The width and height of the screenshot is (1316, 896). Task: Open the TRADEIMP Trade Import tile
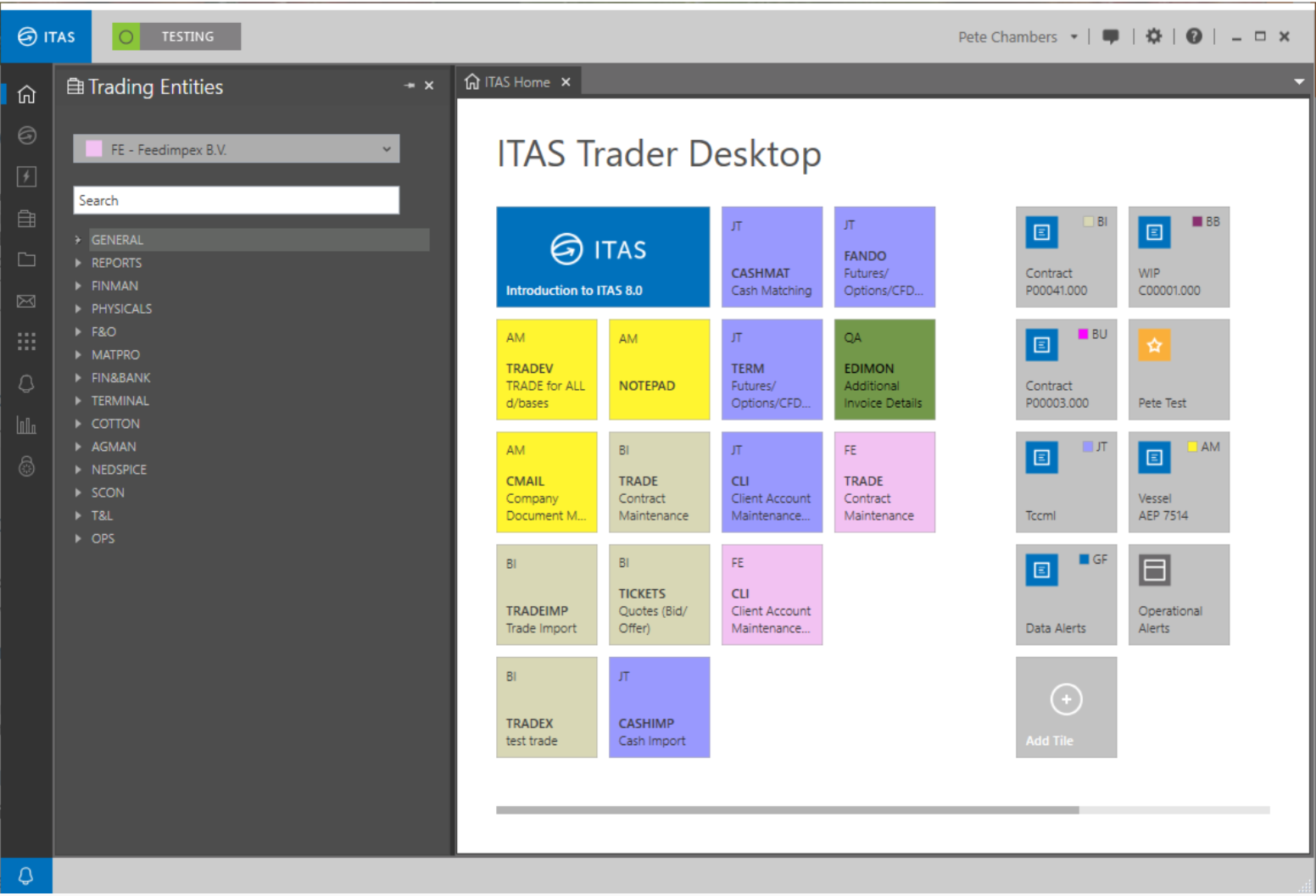pyautogui.click(x=547, y=594)
